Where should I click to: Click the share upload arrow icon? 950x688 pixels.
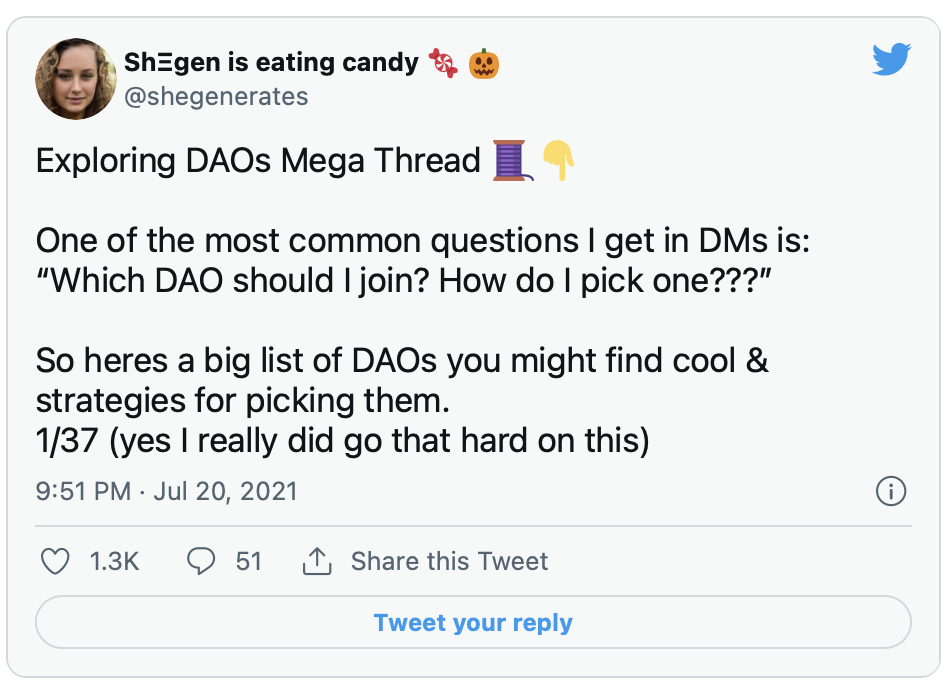tap(316, 561)
